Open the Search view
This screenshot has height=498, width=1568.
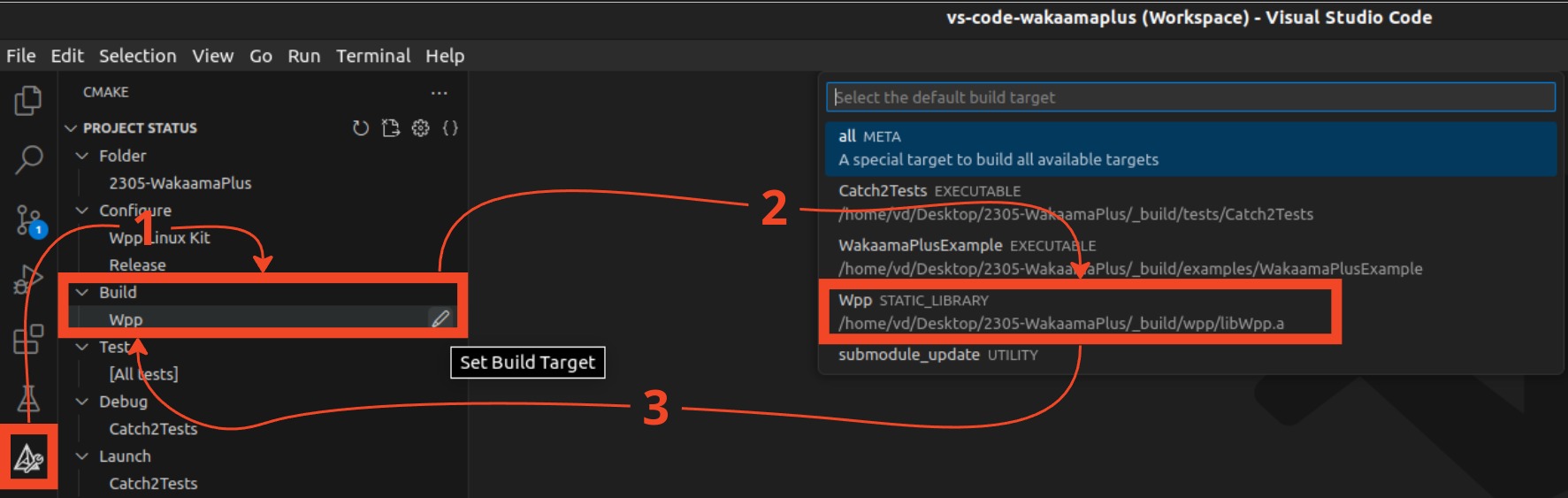(28, 160)
